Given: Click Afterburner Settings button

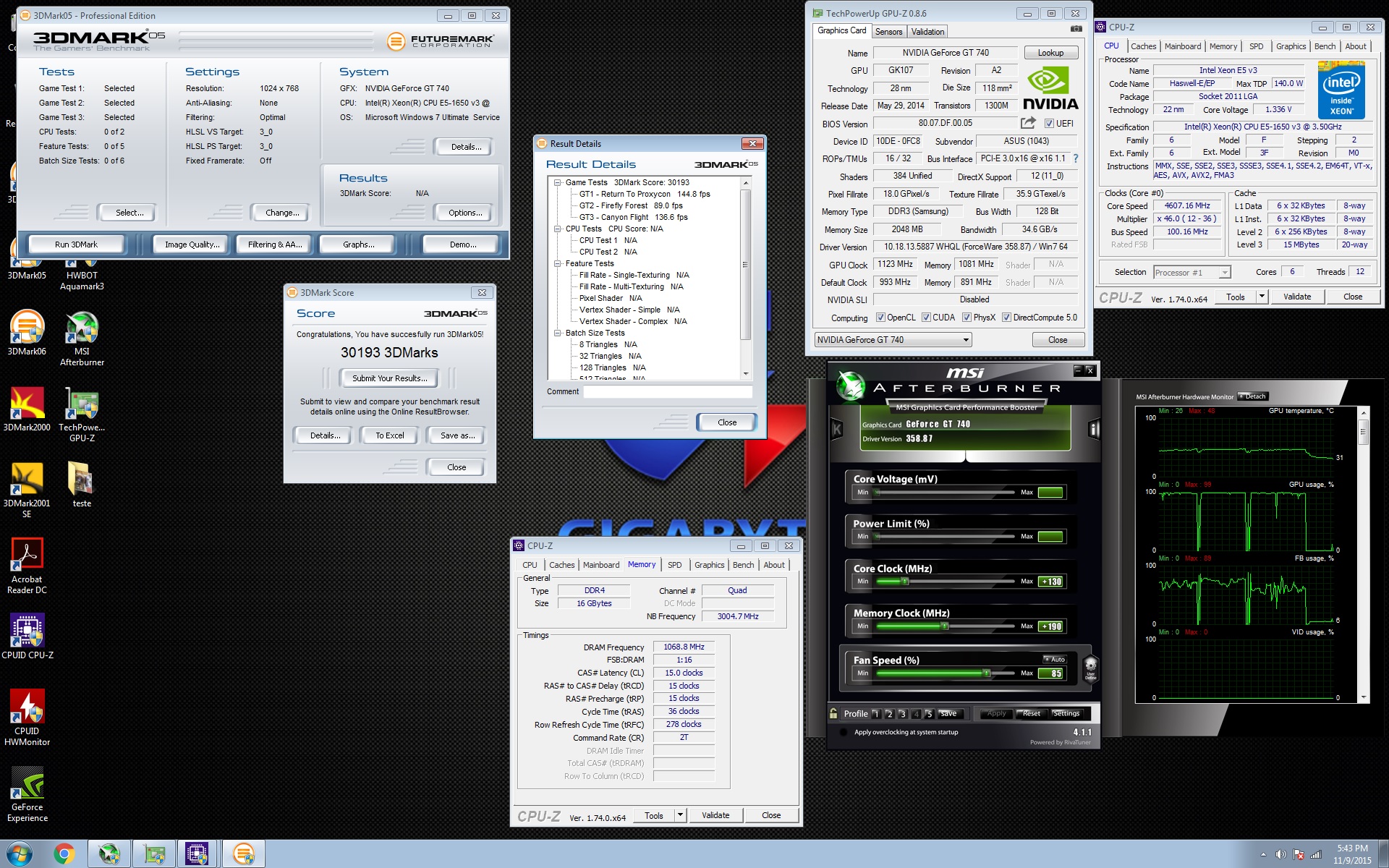Looking at the screenshot, I should 1066,714.
